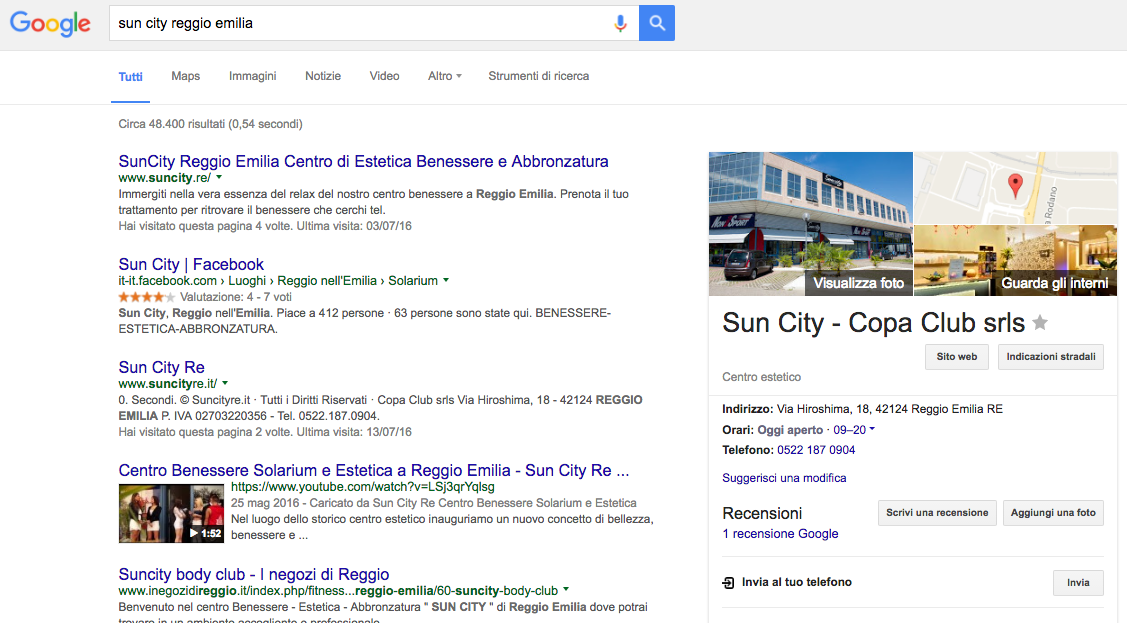The image size is (1127, 623).
Task: Switch to Video tab
Action: point(385,76)
